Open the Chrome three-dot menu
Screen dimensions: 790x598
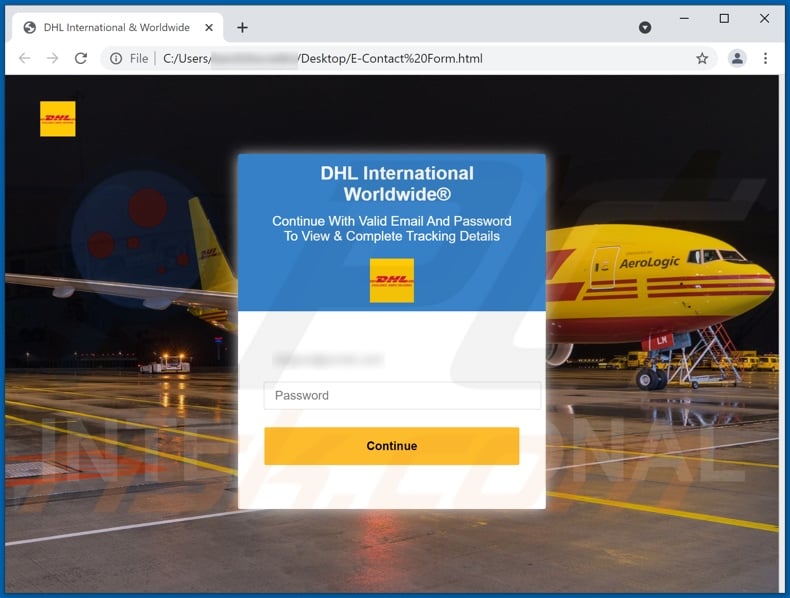(x=766, y=59)
